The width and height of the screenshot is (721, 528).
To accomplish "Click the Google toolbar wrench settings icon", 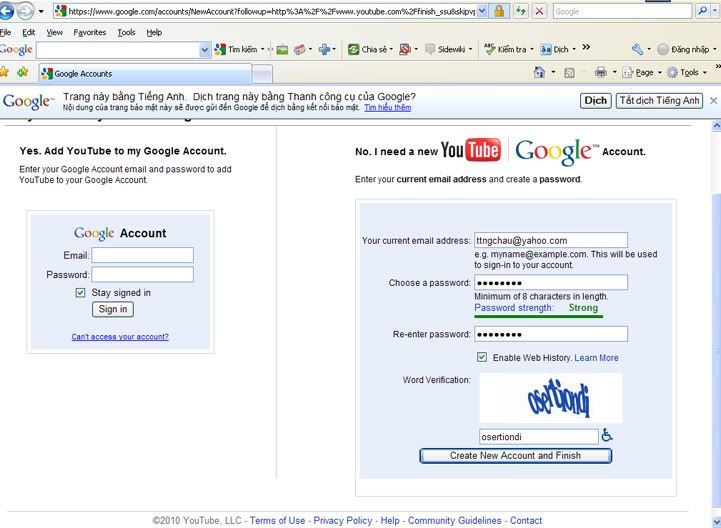I will point(637,49).
